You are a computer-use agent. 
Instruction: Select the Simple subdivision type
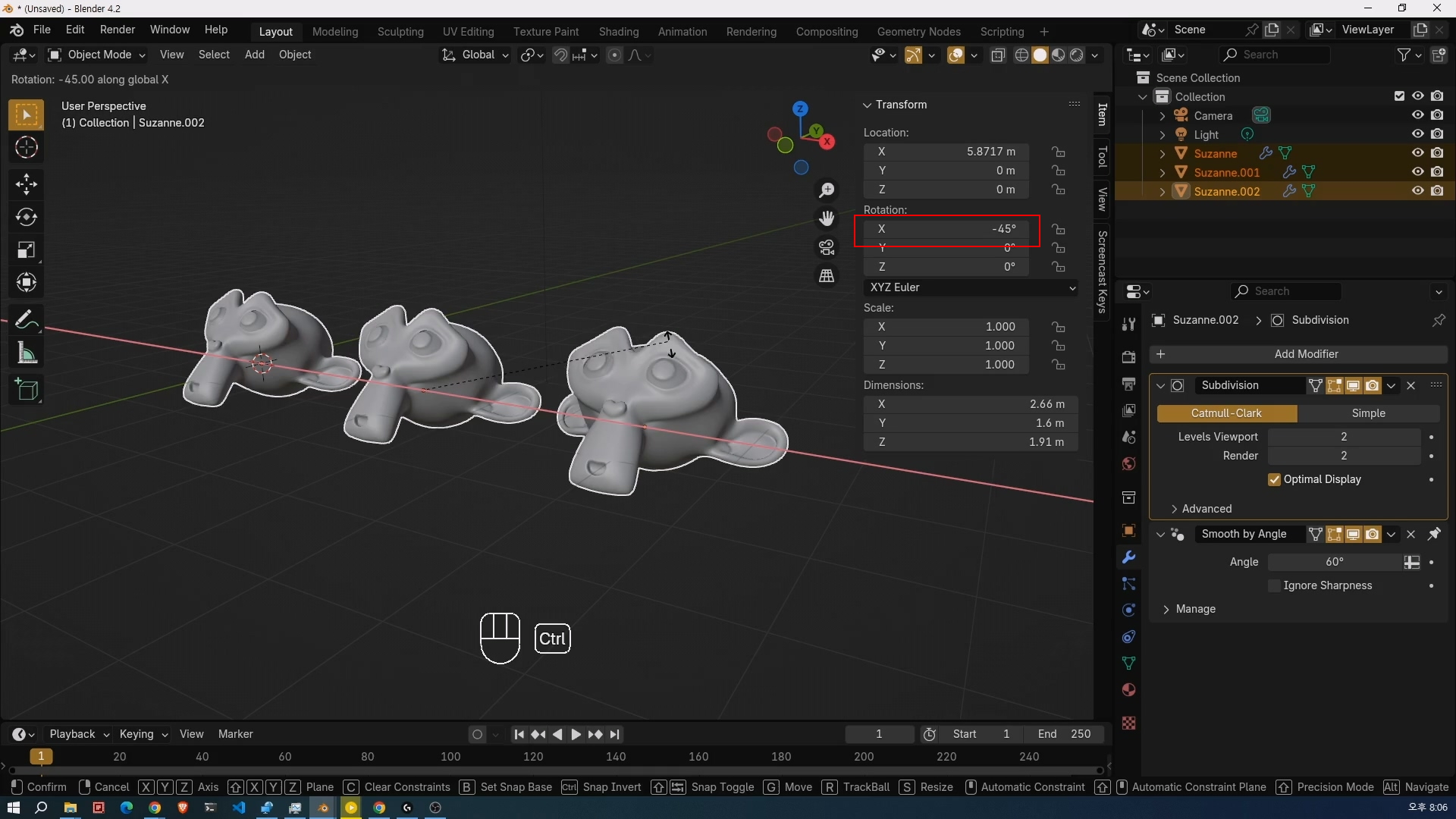(x=1369, y=413)
